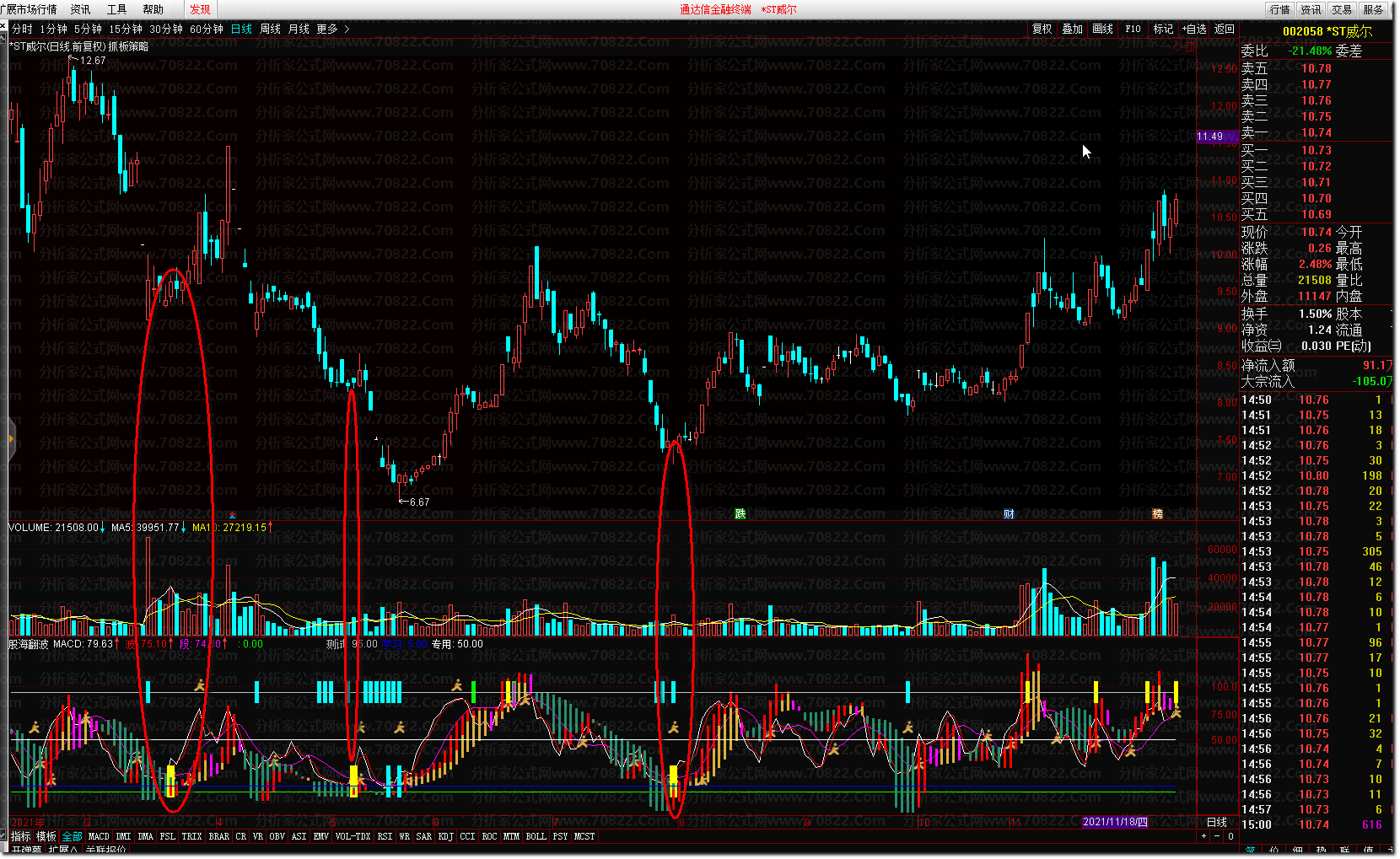Open F10 company info
1400x859 pixels.
point(1133,29)
